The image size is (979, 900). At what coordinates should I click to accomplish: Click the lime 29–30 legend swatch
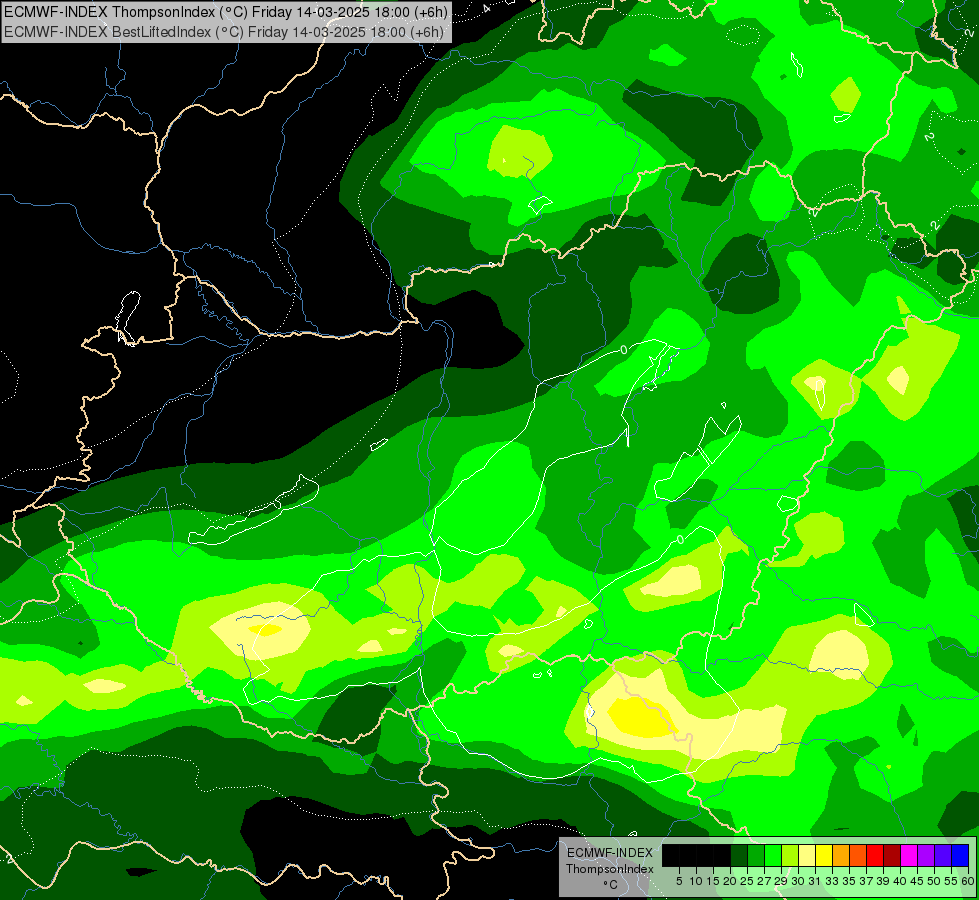(790, 855)
